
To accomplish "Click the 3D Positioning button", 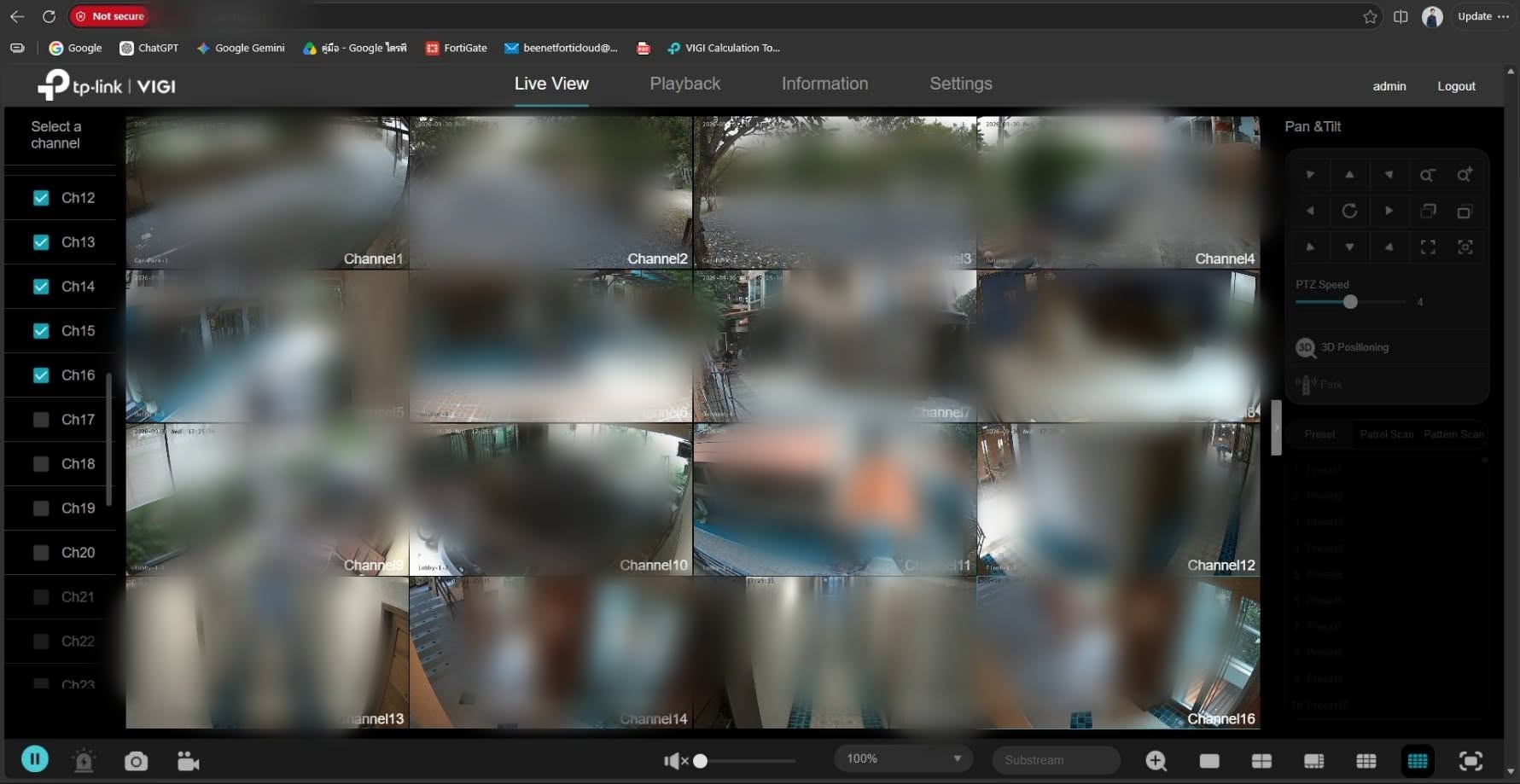I will coord(1343,347).
